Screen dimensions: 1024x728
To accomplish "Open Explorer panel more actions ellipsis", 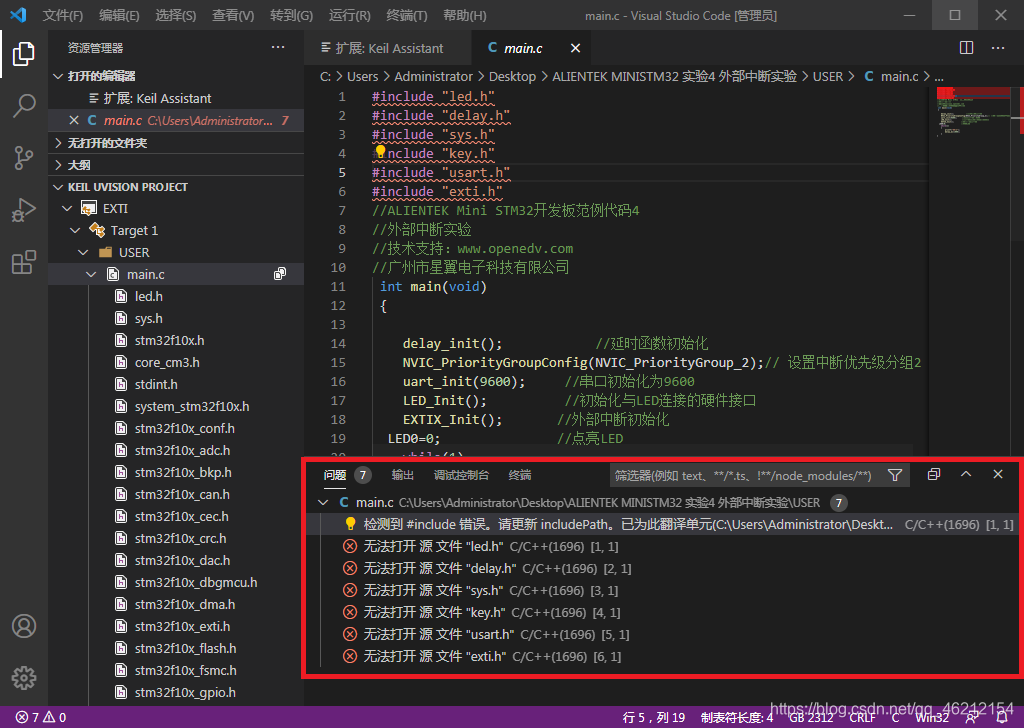I will [278, 47].
